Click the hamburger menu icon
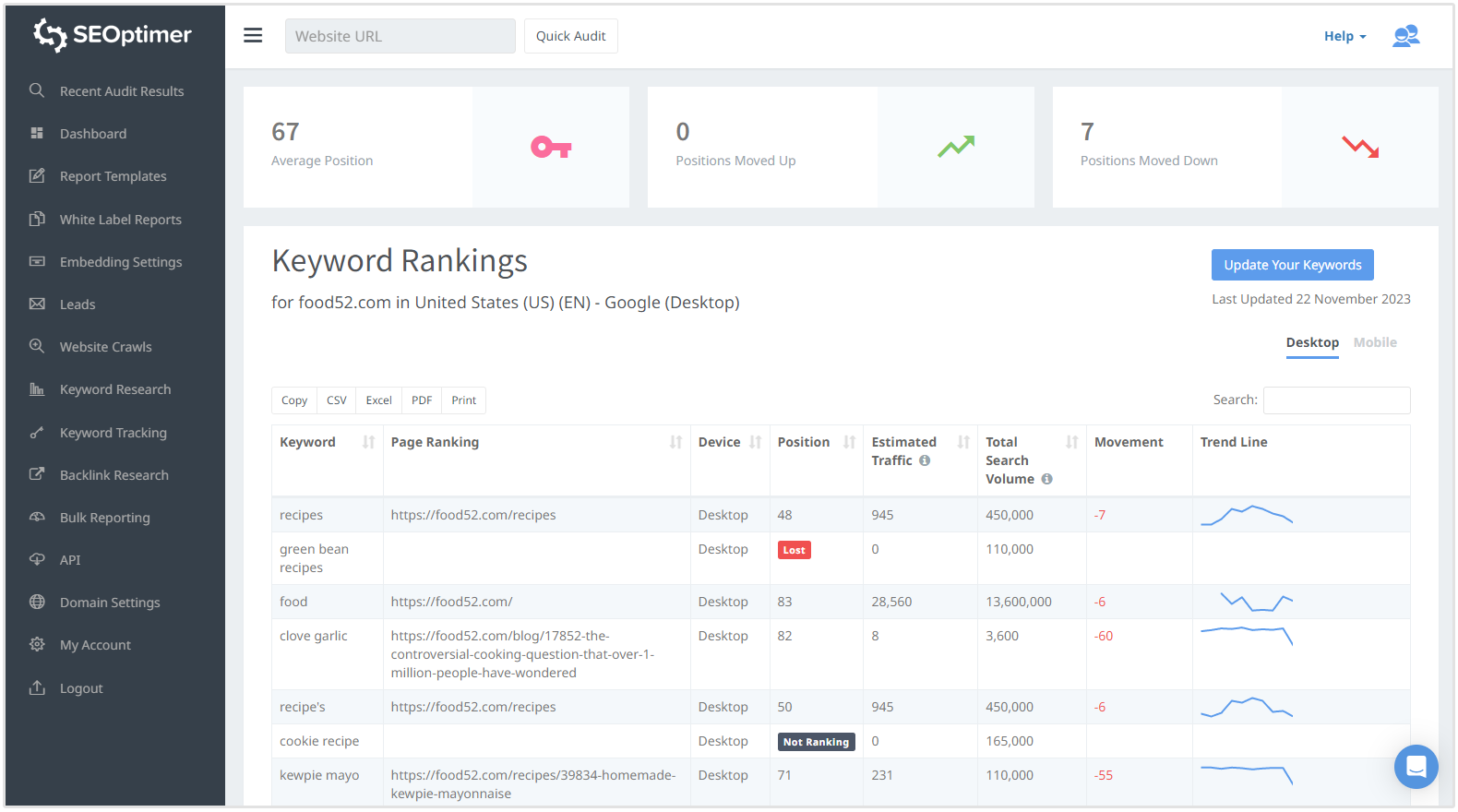Viewport: 1458px width, 812px height. pyautogui.click(x=253, y=35)
